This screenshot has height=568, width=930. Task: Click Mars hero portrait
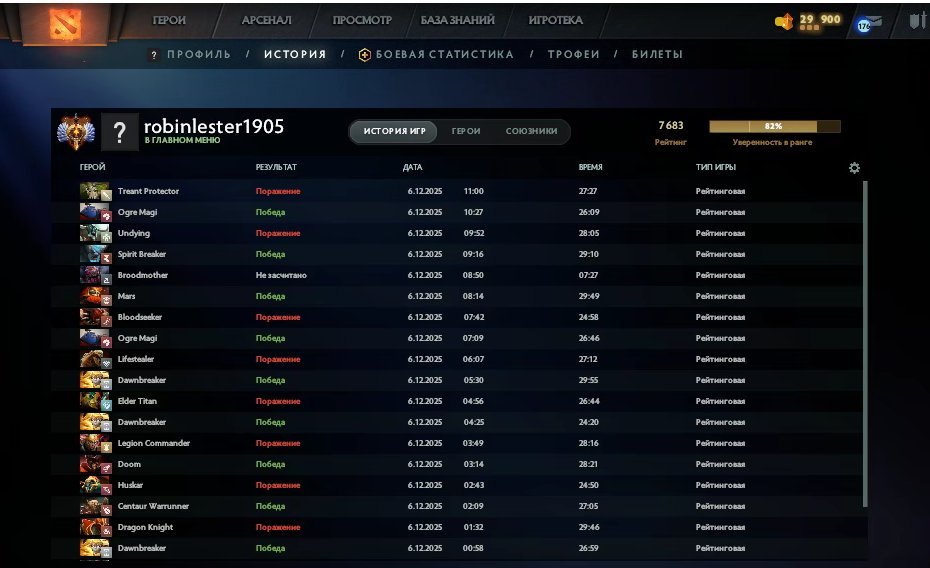pos(95,296)
